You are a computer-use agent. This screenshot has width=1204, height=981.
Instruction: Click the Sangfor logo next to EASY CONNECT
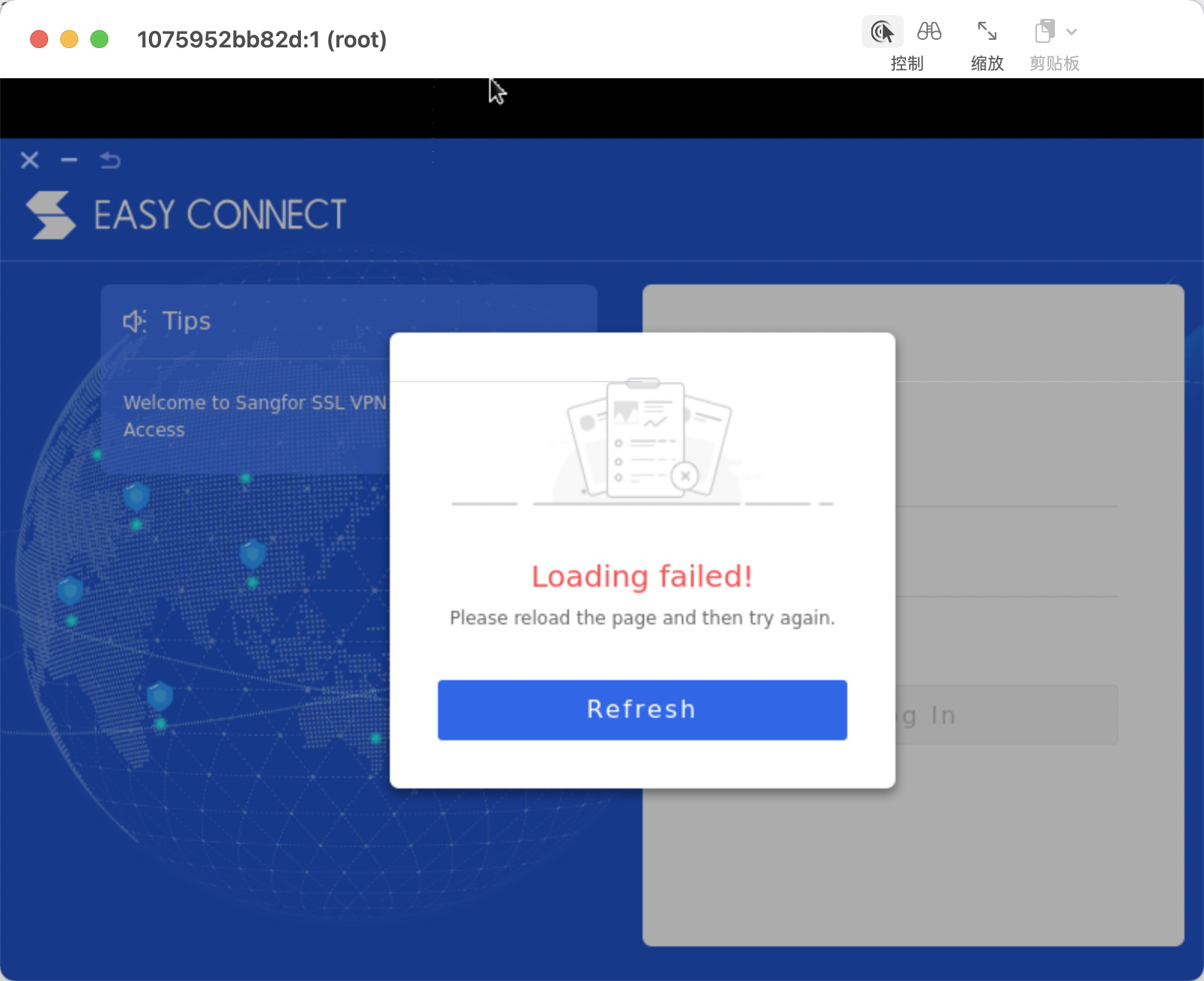point(51,216)
